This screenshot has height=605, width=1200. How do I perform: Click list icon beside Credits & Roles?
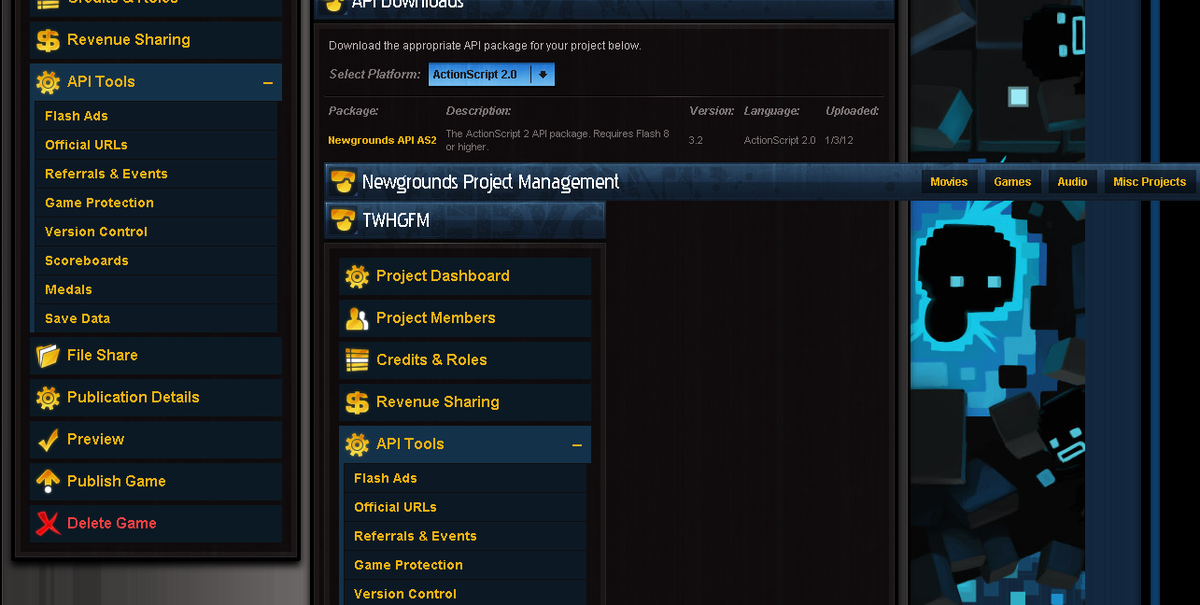(x=357, y=360)
